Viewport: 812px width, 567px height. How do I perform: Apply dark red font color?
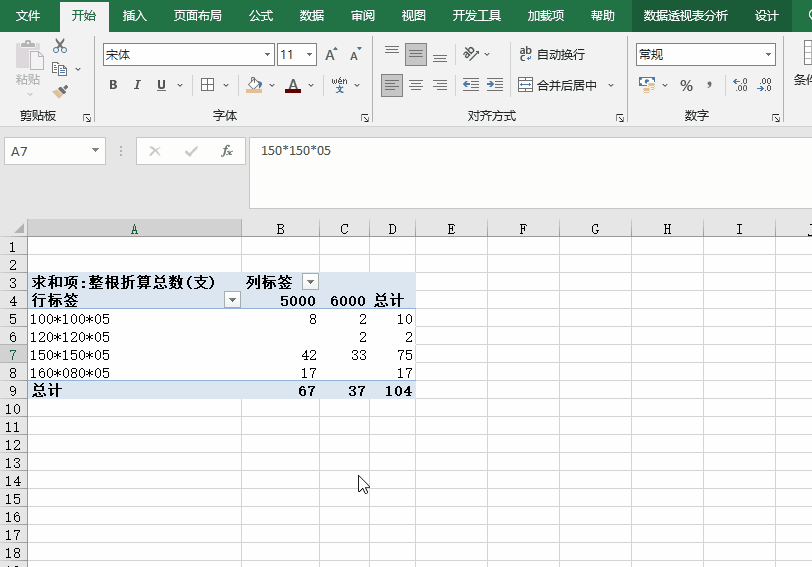pyautogui.click(x=293, y=85)
